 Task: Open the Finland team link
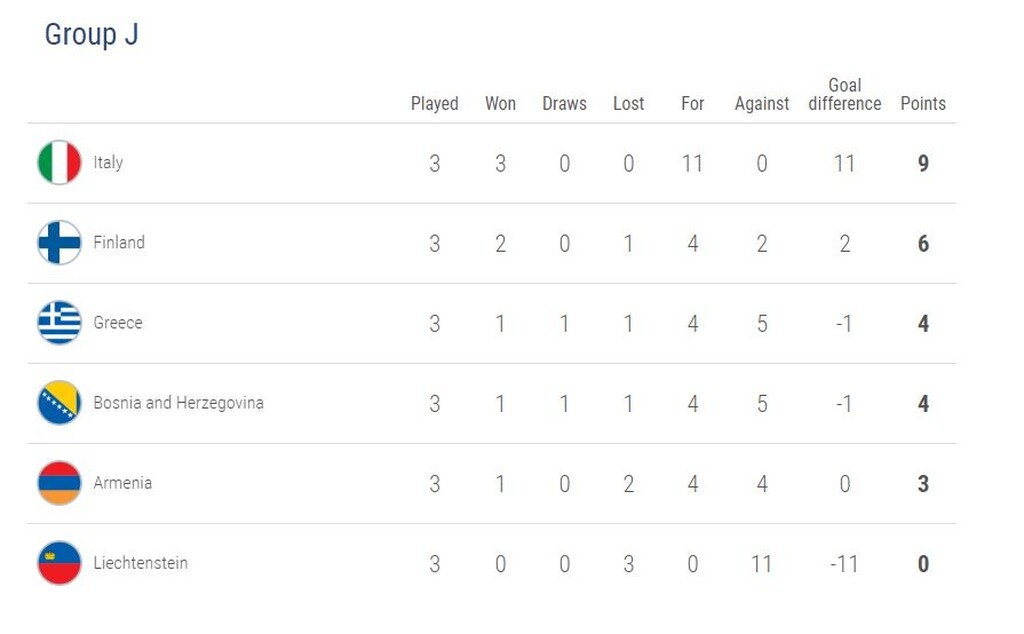point(119,243)
